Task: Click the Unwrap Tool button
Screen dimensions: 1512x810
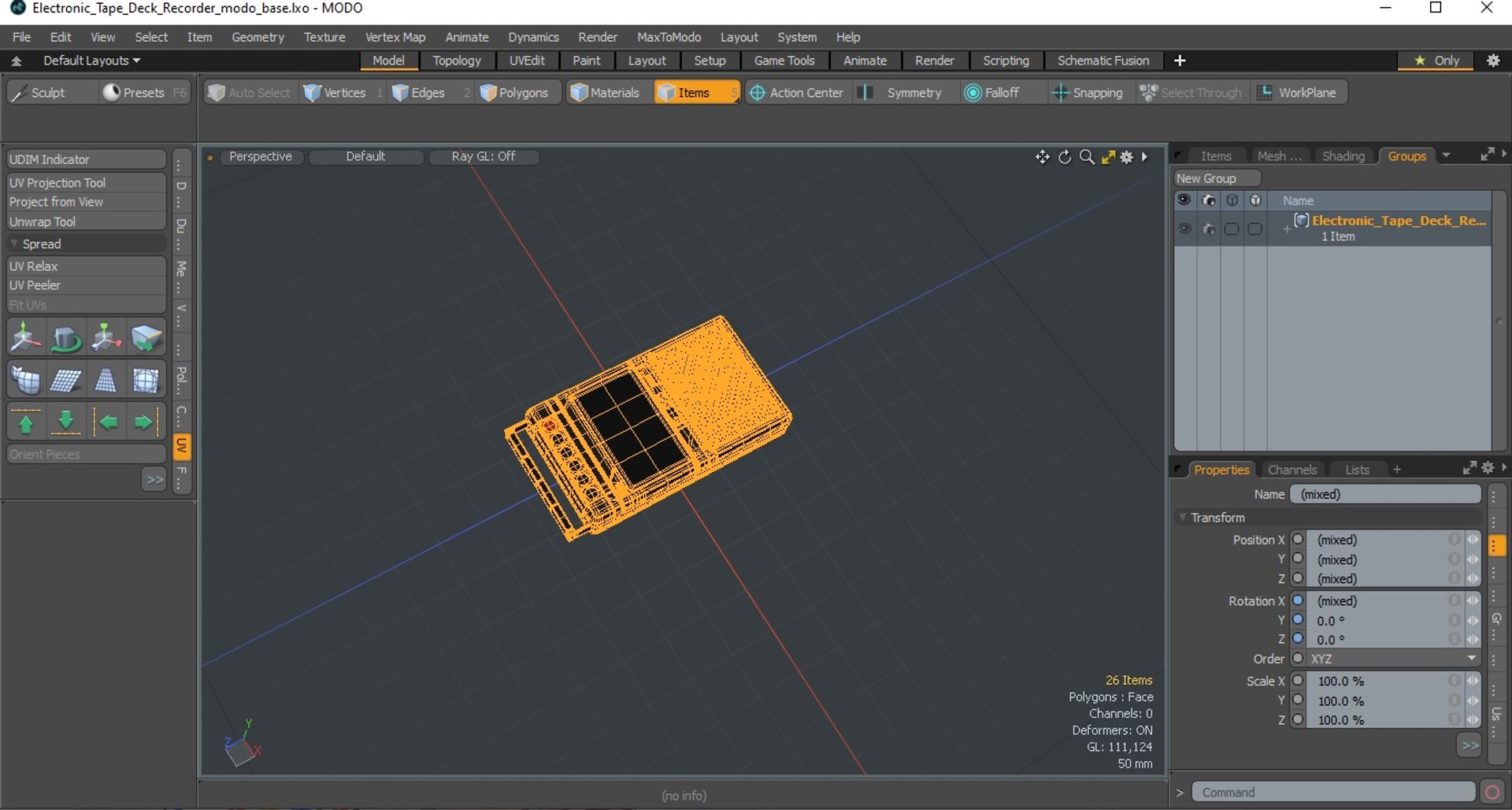Action: coord(86,222)
